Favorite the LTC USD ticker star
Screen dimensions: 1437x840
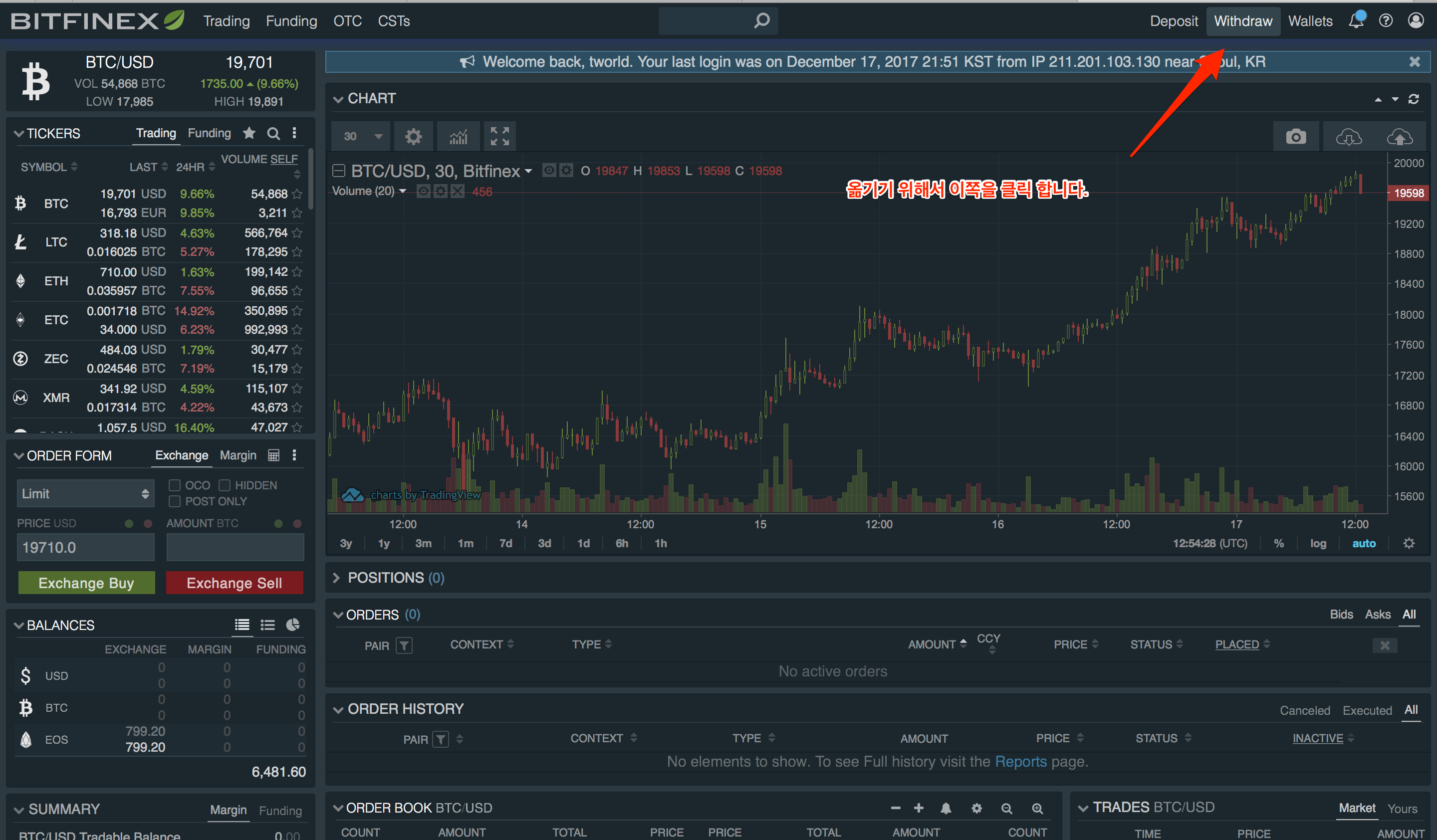click(x=296, y=233)
